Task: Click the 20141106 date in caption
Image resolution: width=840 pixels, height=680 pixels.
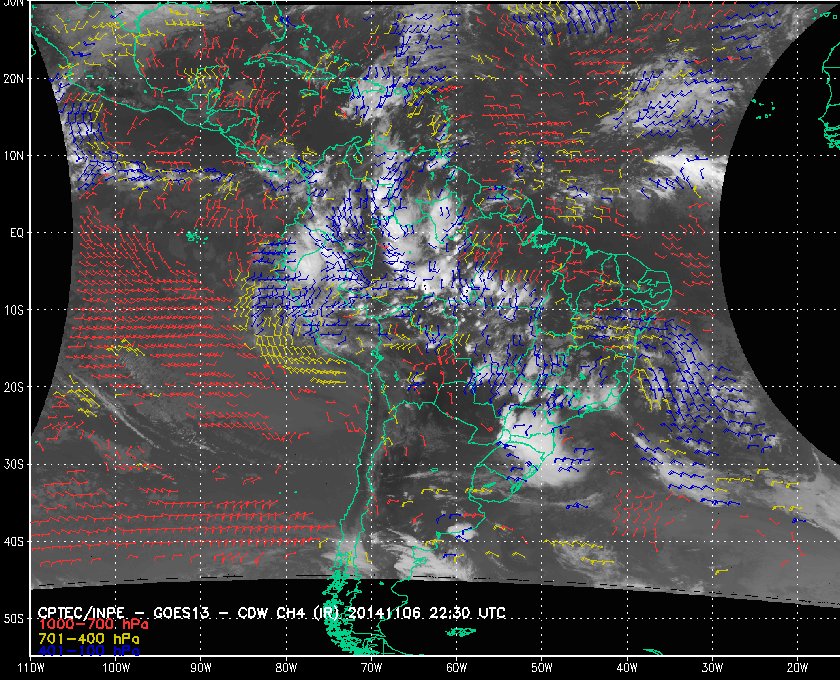Action: tap(386, 613)
